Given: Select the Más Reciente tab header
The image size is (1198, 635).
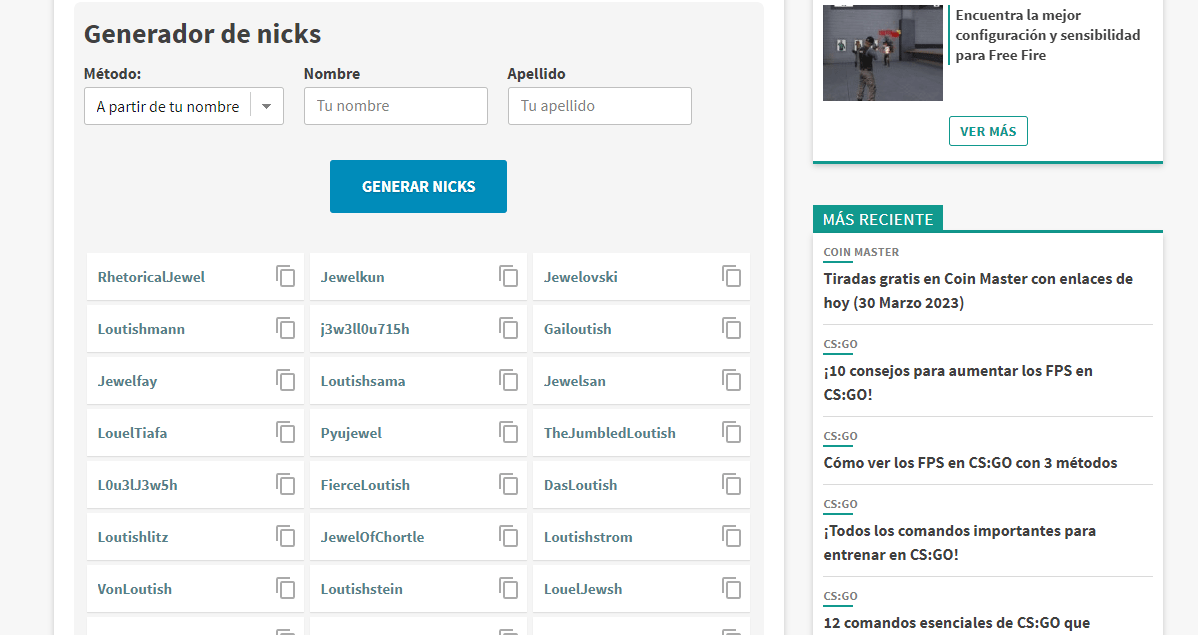Looking at the screenshot, I should [878, 219].
